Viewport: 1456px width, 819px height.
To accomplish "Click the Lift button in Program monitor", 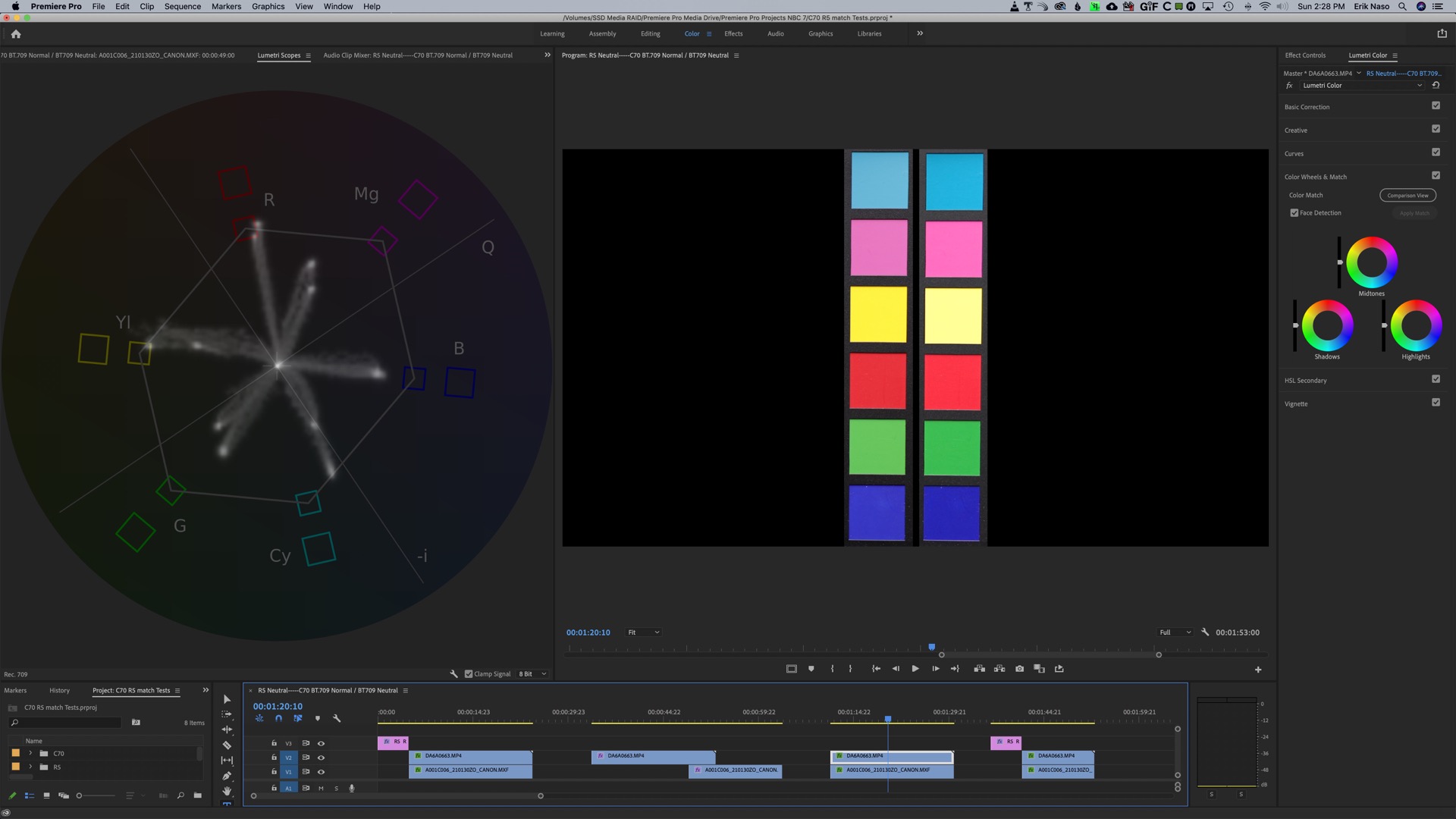I will tap(980, 669).
